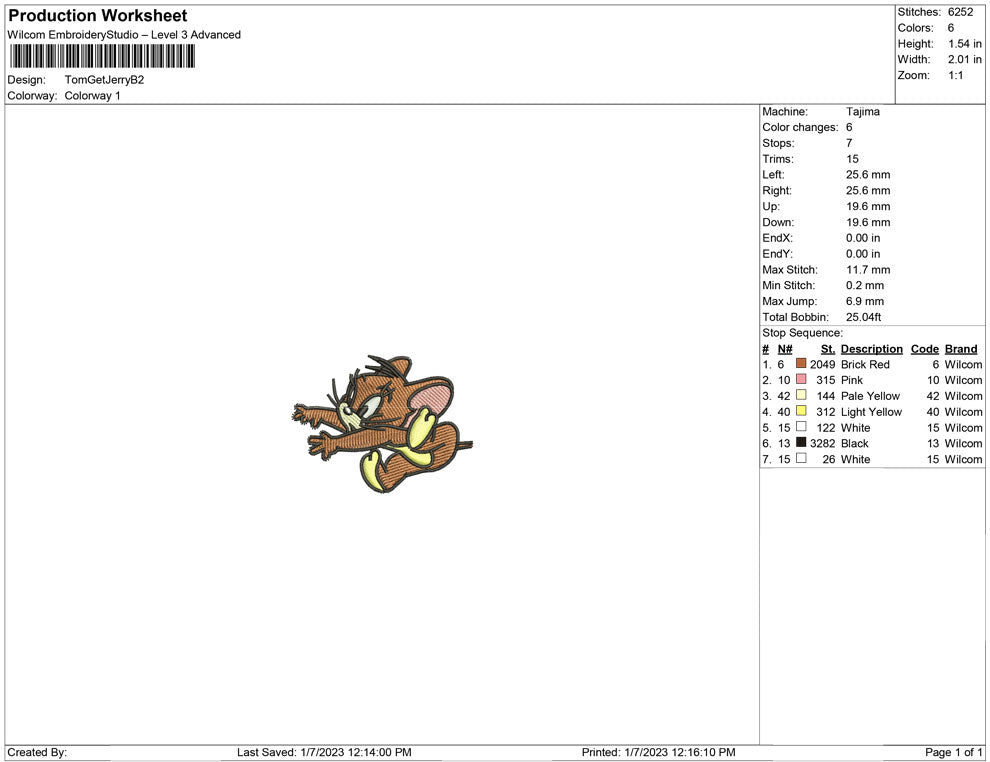Click the Max Jump value 6.9 mm
This screenshot has width=990, height=762.
click(865, 301)
